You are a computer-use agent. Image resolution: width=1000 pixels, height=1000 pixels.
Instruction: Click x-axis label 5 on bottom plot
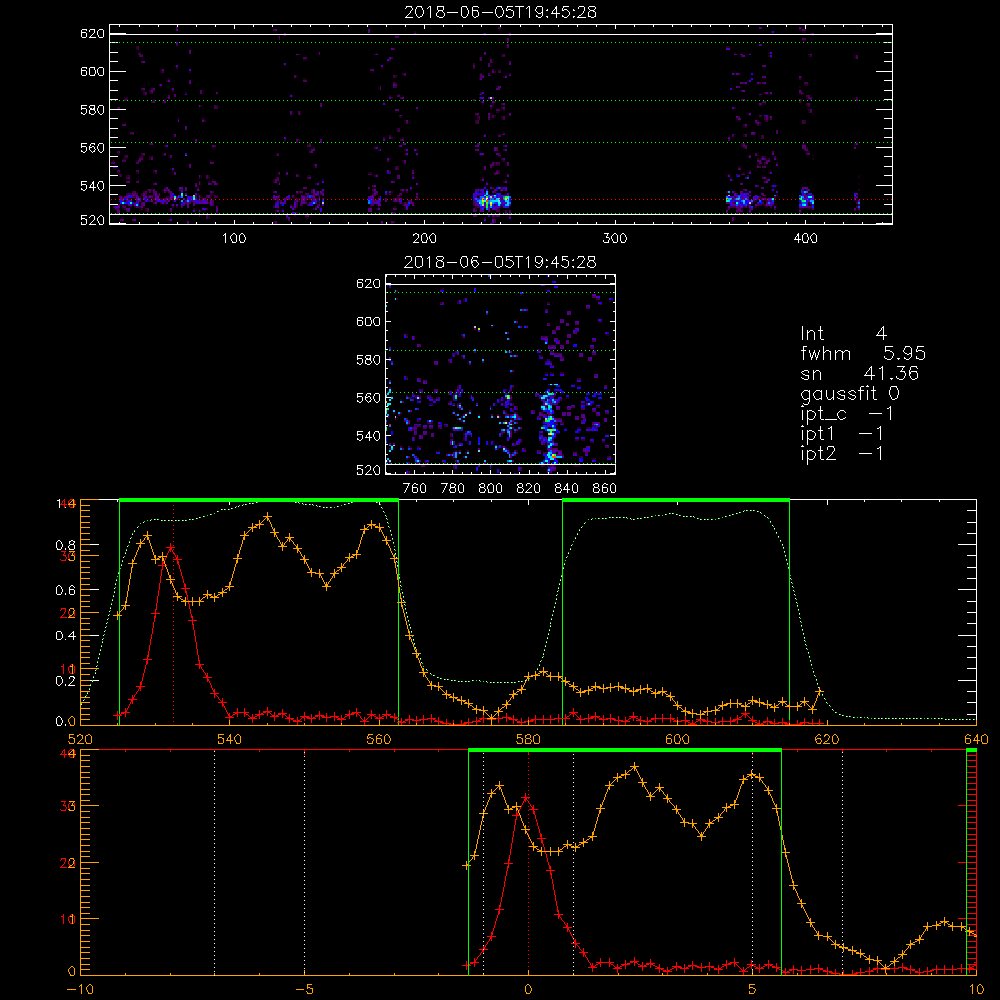point(753,990)
